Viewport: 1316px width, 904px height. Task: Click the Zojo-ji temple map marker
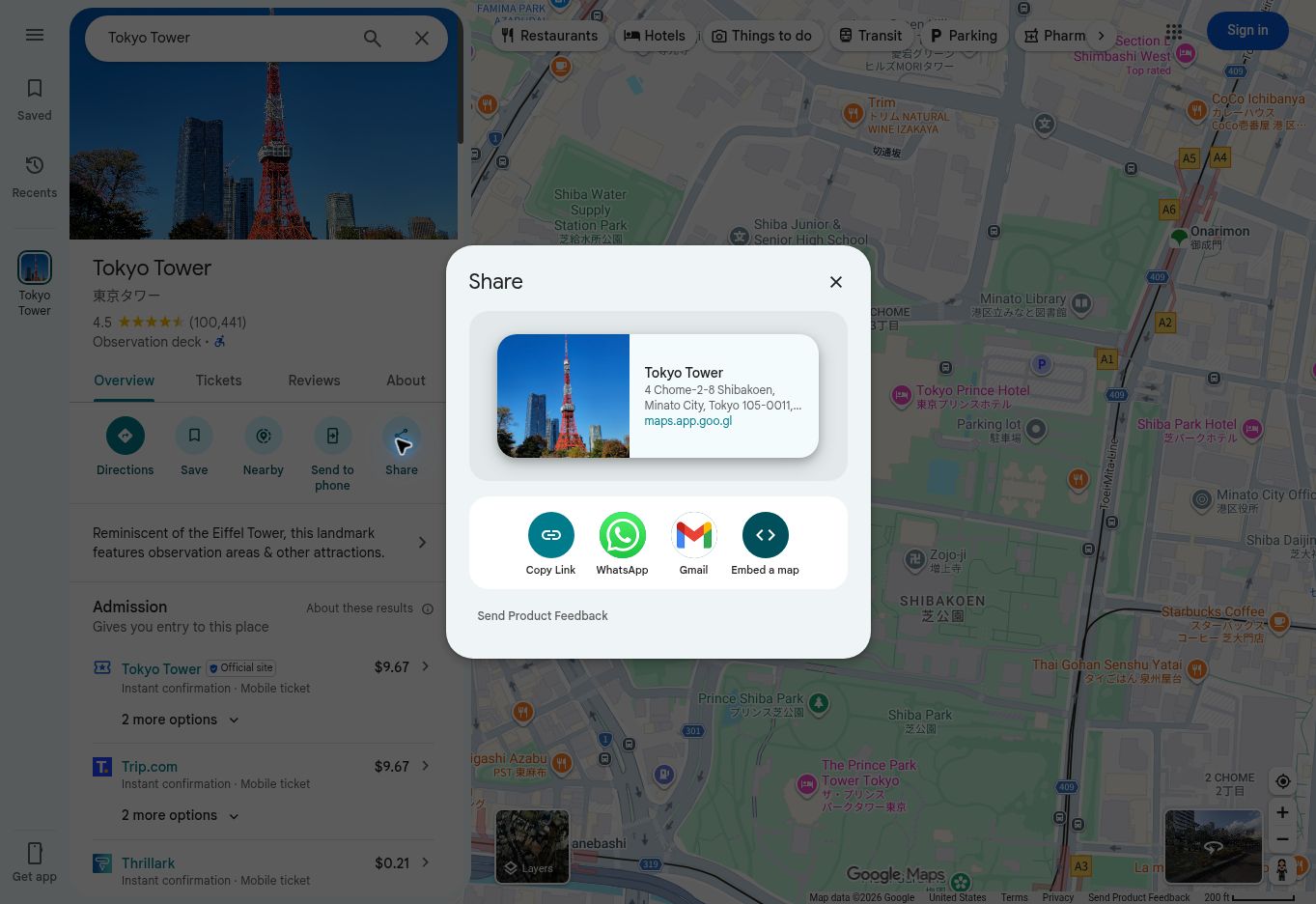coord(915,559)
